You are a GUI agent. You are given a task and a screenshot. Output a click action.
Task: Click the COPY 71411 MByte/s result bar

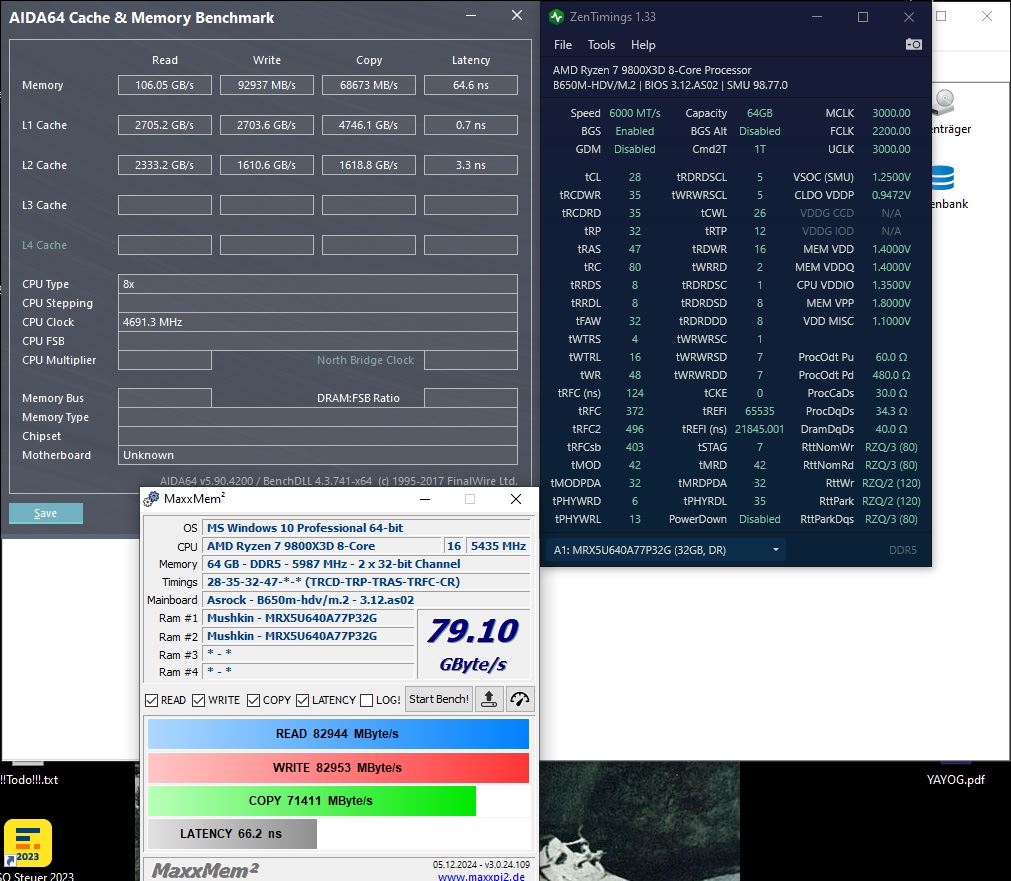311,800
